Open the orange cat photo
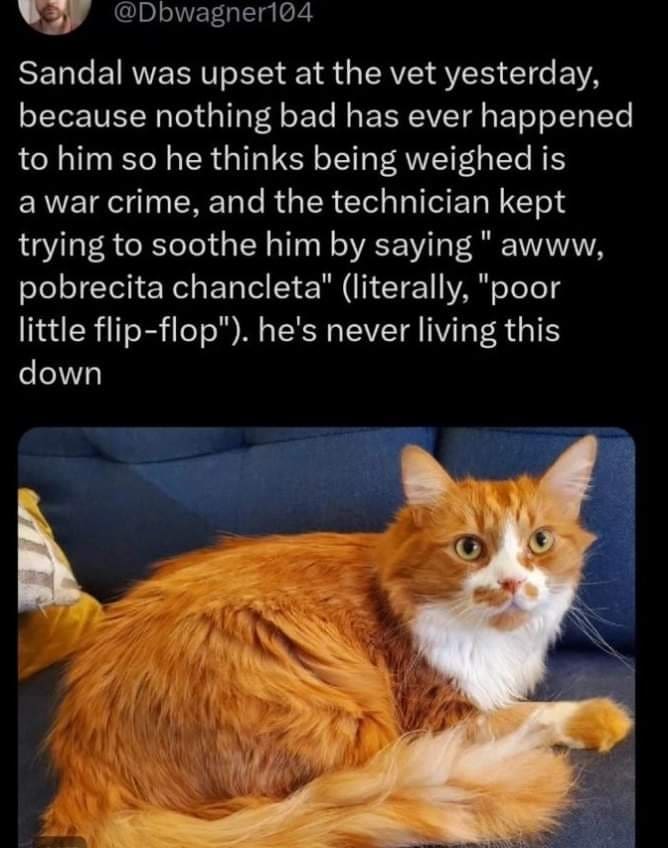This screenshot has height=848, width=668. (x=327, y=638)
